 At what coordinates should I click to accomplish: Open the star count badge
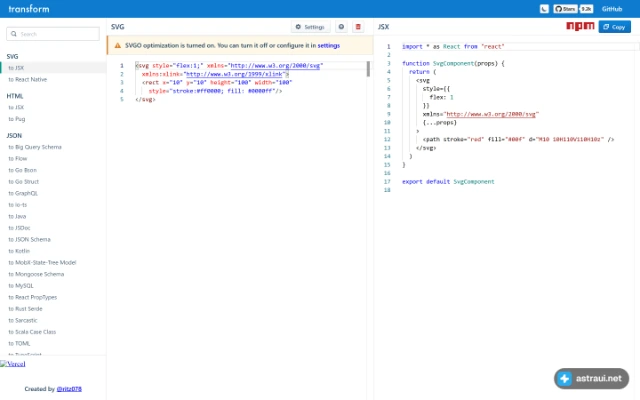(586, 9)
